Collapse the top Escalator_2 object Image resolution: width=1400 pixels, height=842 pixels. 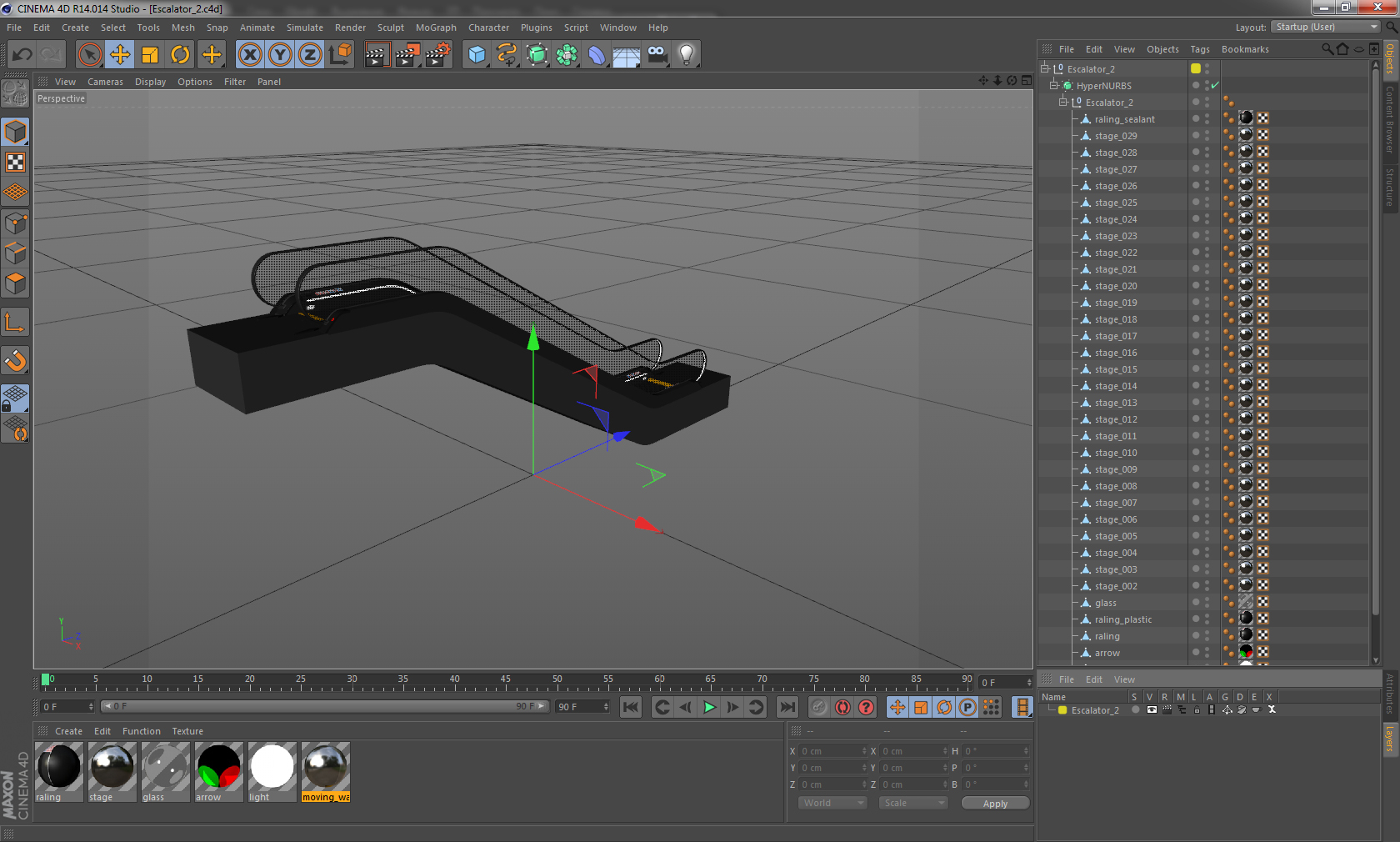pyautogui.click(x=1045, y=68)
